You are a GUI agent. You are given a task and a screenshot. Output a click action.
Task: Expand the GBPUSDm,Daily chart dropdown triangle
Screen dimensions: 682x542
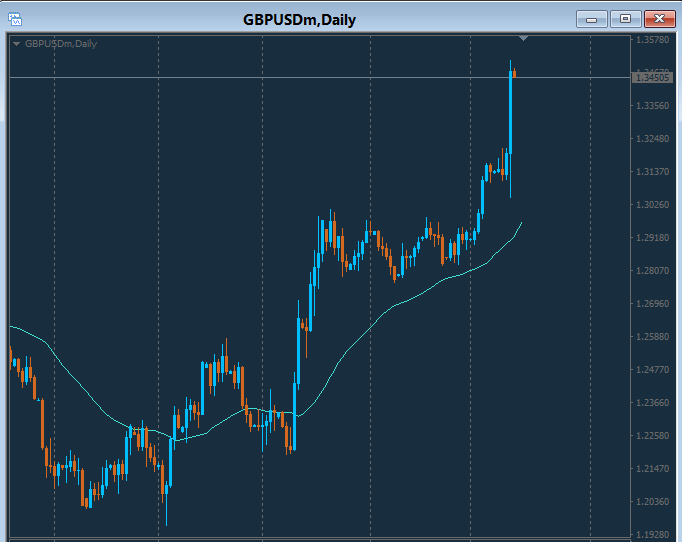pyautogui.click(x=17, y=44)
